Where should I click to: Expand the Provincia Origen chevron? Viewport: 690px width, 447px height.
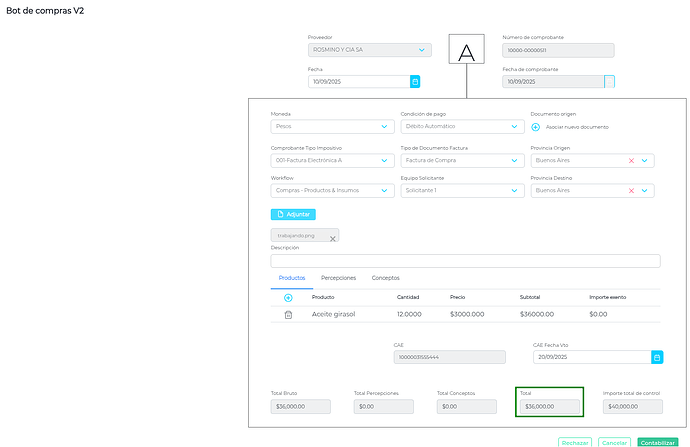coord(644,161)
